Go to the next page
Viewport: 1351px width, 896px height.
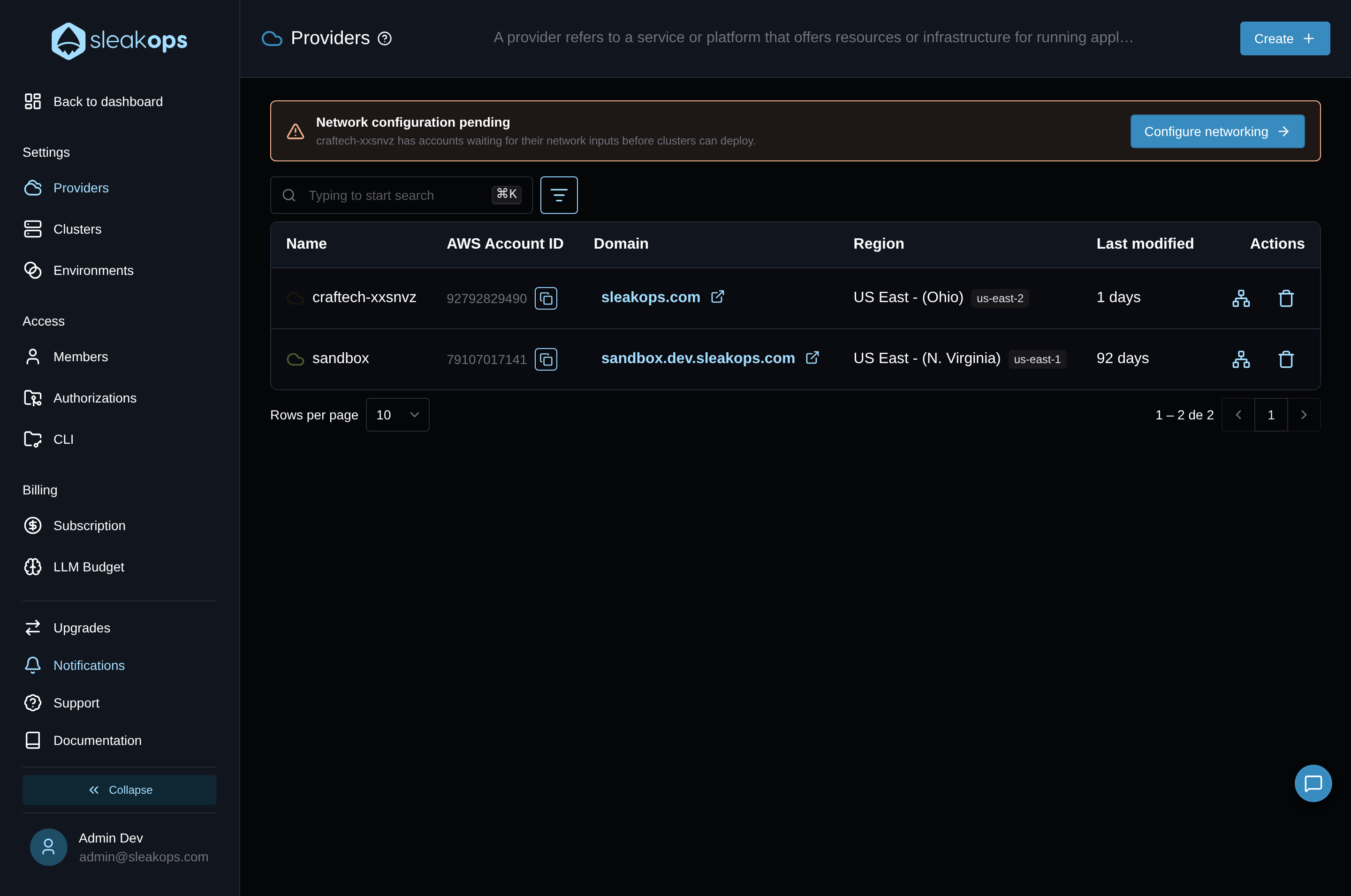[1304, 415]
